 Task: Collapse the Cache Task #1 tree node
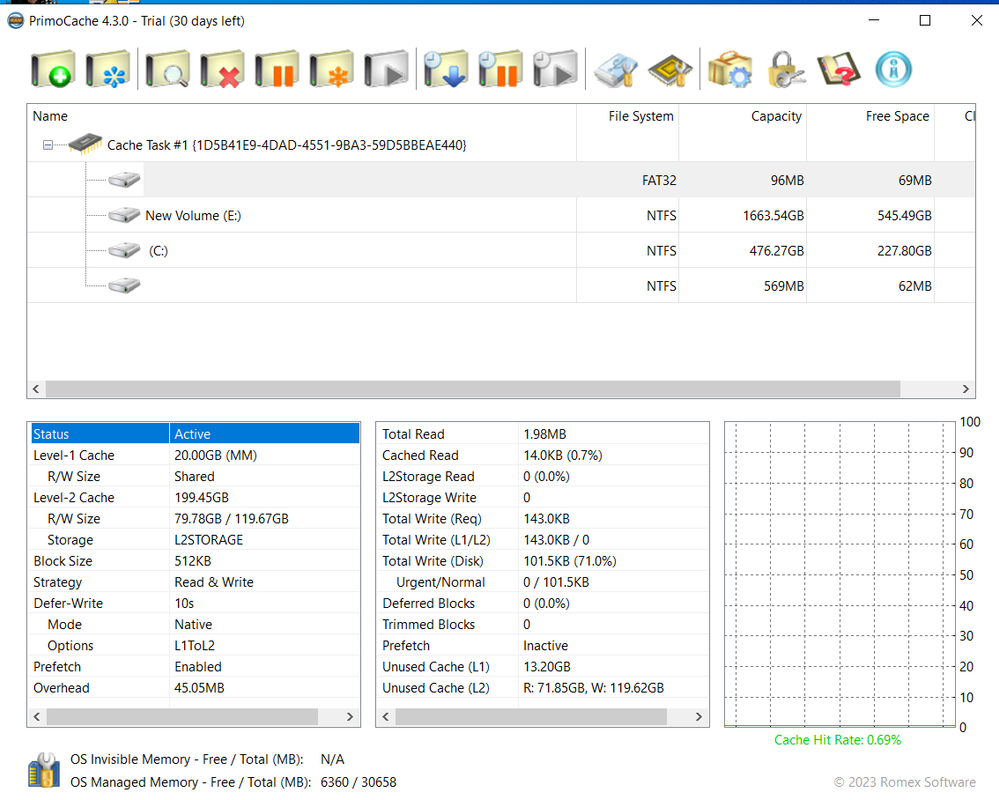coord(48,145)
